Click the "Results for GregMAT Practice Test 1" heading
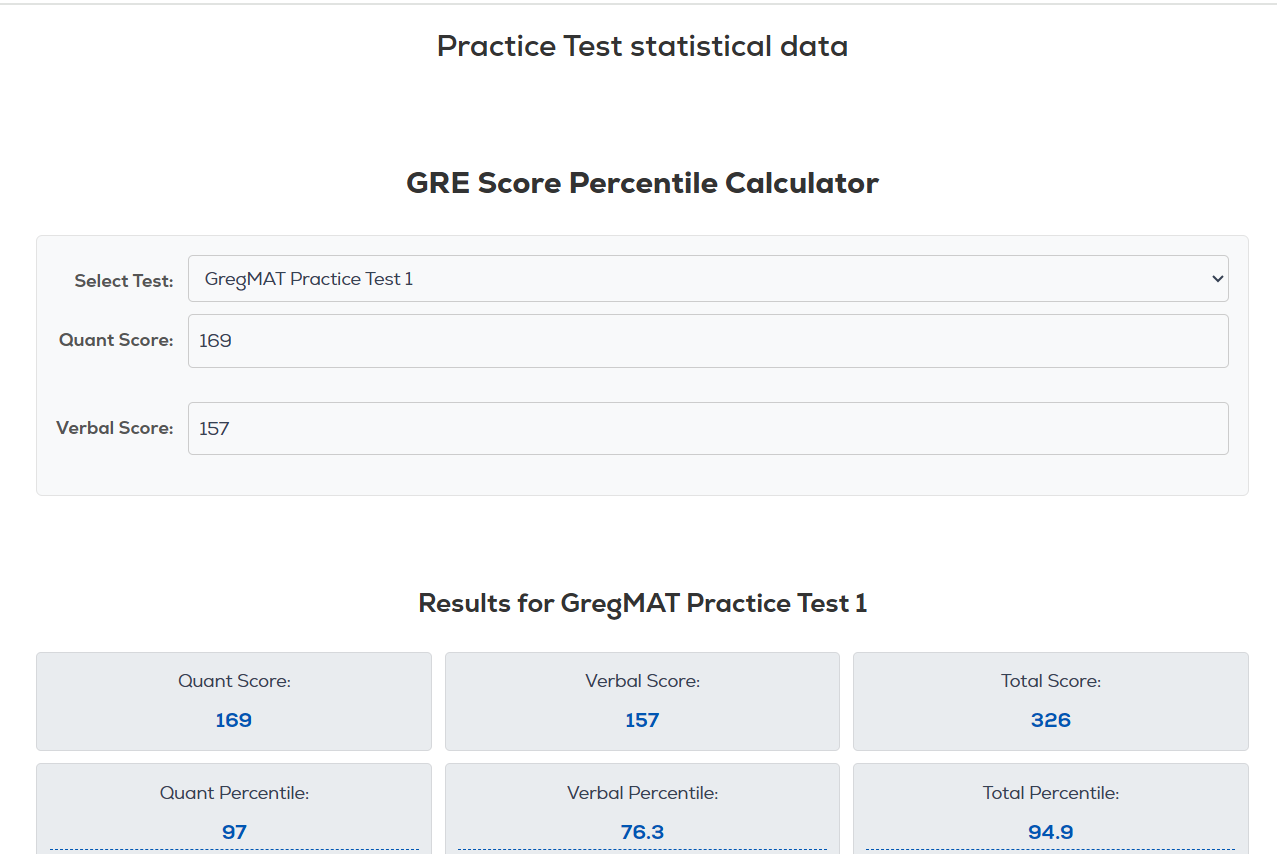Image resolution: width=1277 pixels, height=854 pixels. coord(642,603)
